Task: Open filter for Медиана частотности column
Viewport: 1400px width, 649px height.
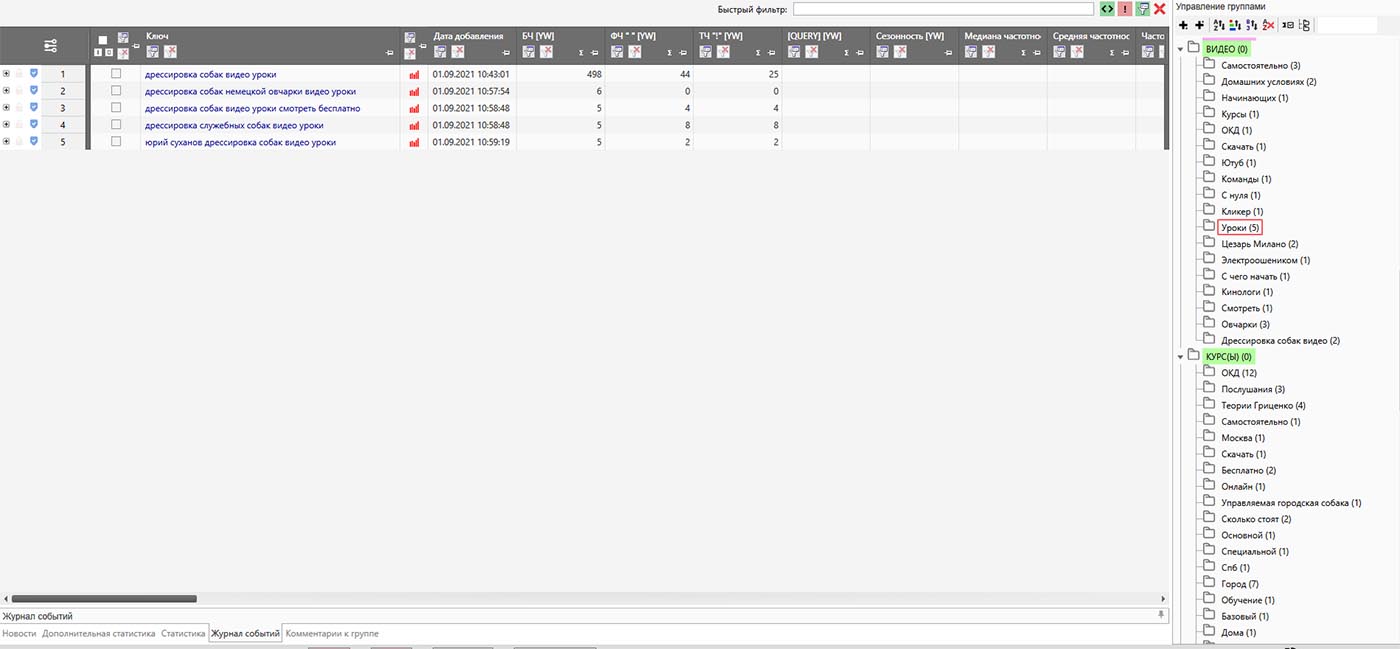Action: [x=971, y=51]
